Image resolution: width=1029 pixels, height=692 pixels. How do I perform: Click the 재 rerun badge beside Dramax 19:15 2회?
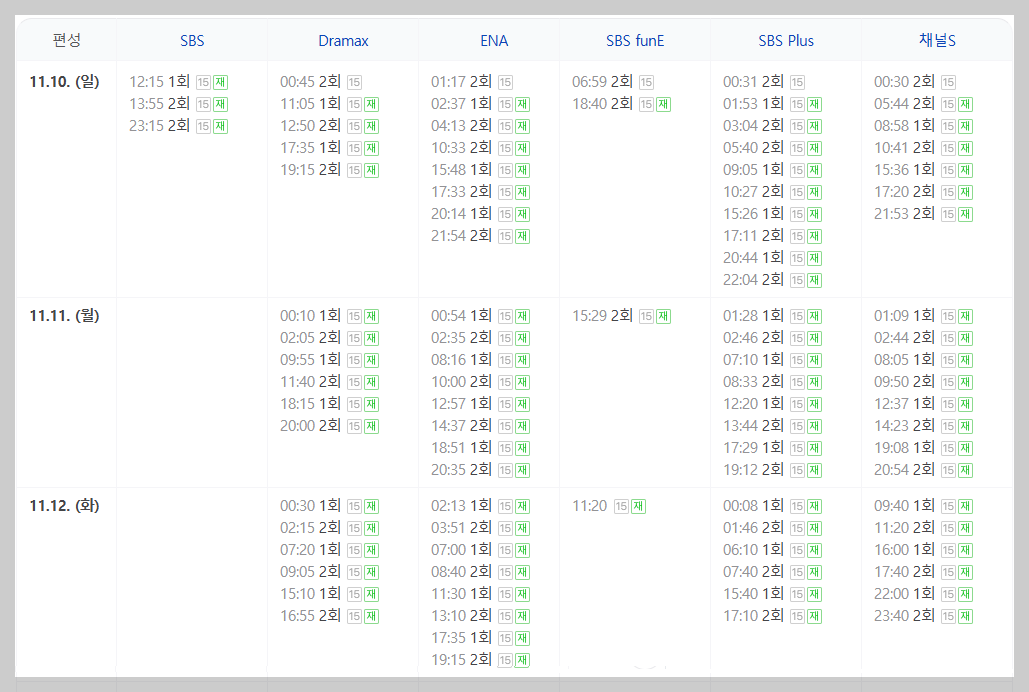(x=371, y=170)
